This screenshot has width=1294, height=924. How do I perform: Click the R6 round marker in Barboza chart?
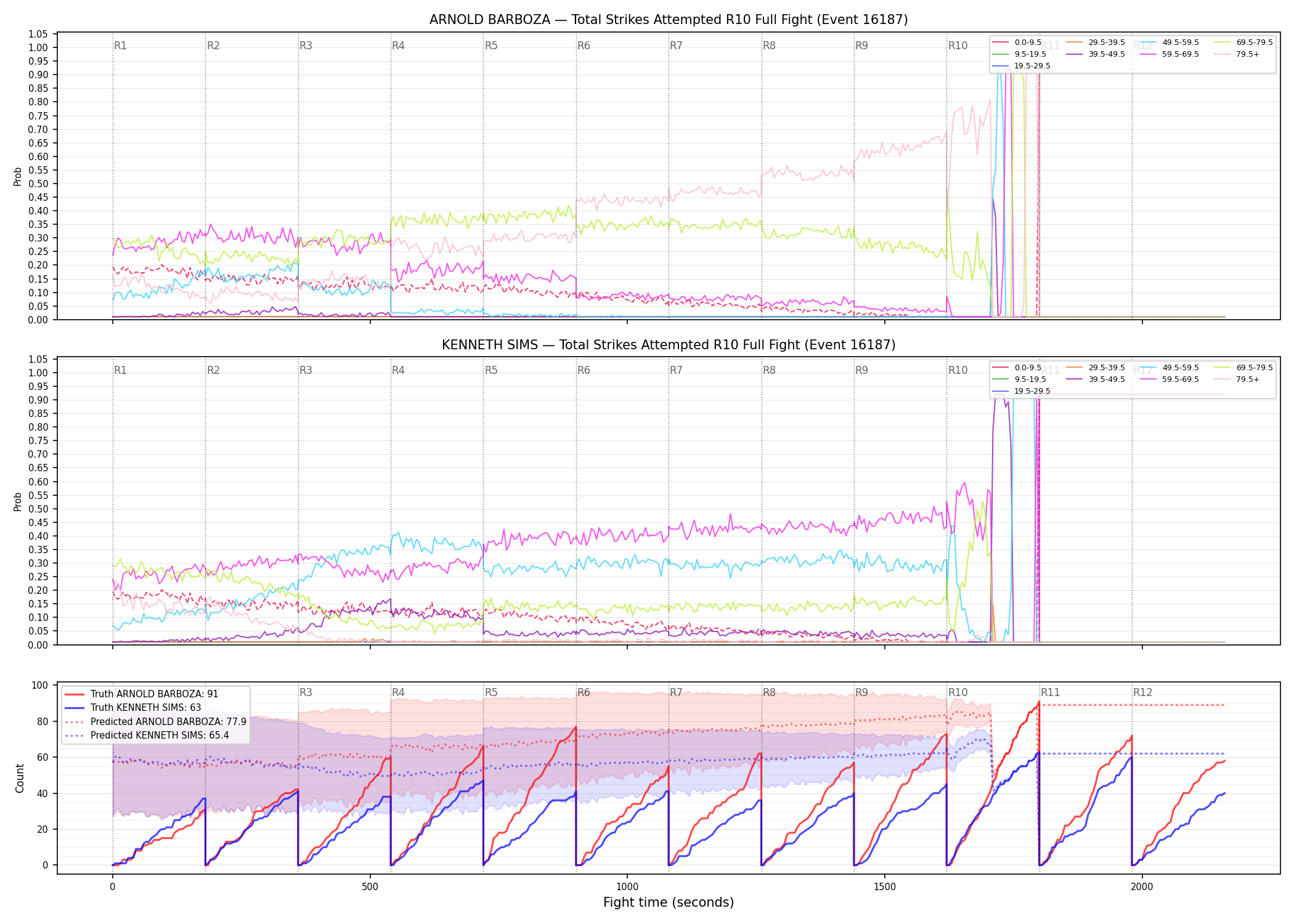[x=584, y=46]
